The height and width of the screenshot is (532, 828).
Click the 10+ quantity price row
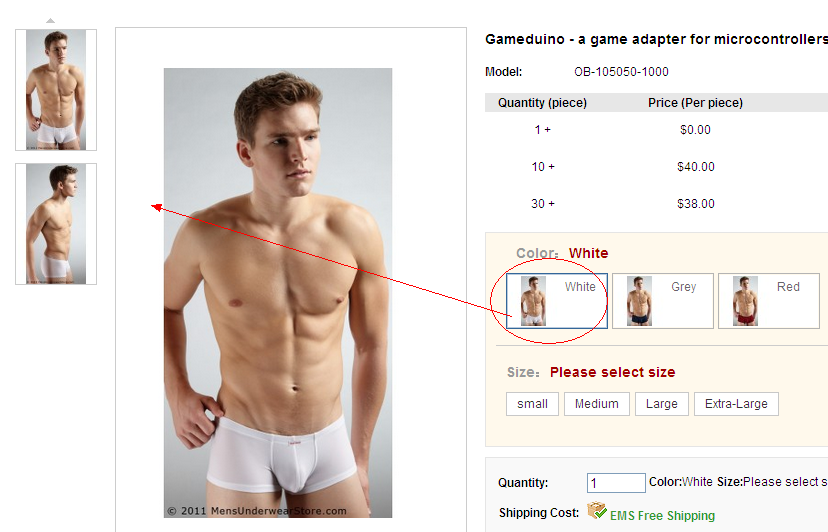pos(656,167)
